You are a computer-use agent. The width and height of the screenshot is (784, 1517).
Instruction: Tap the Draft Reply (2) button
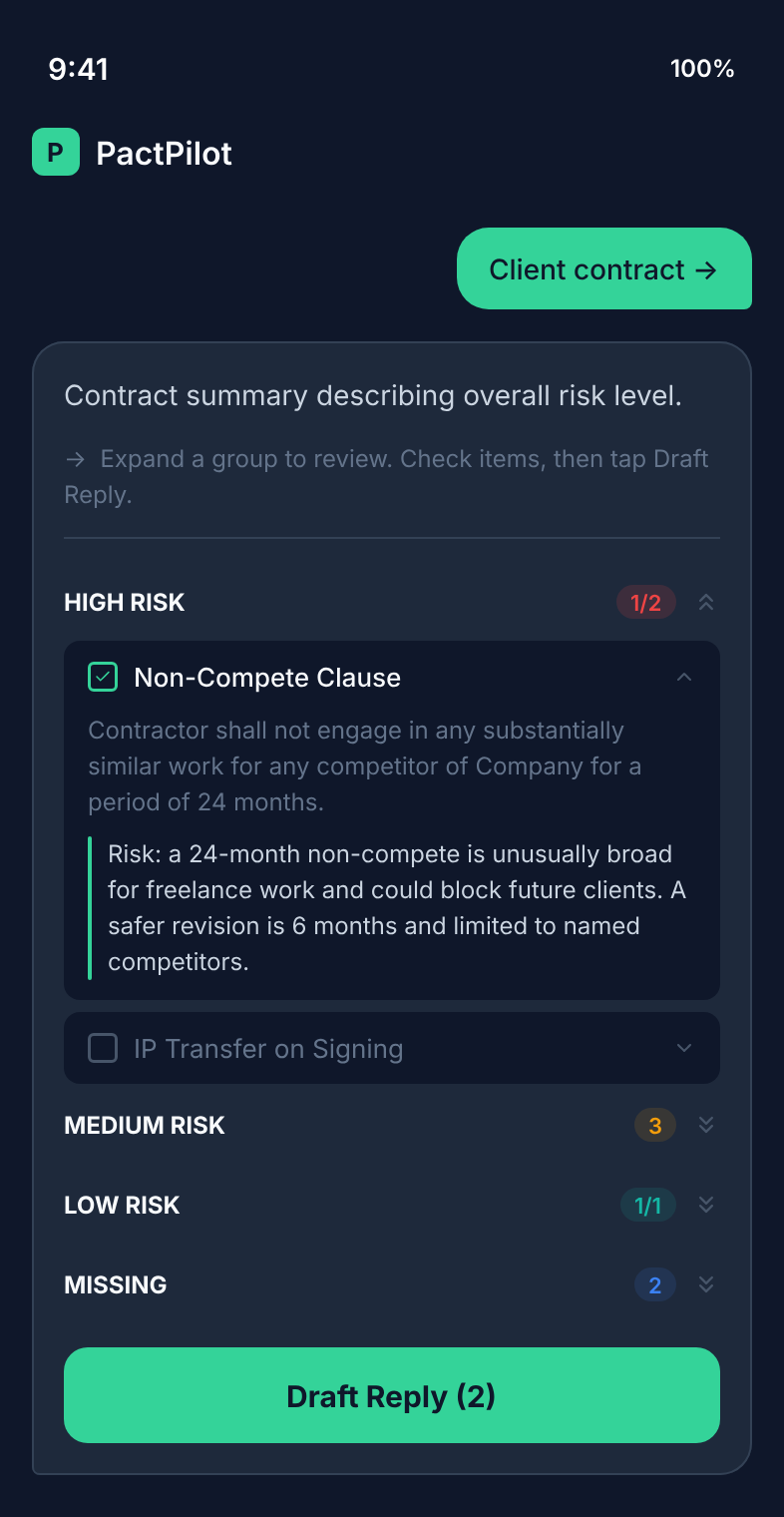pos(392,1395)
